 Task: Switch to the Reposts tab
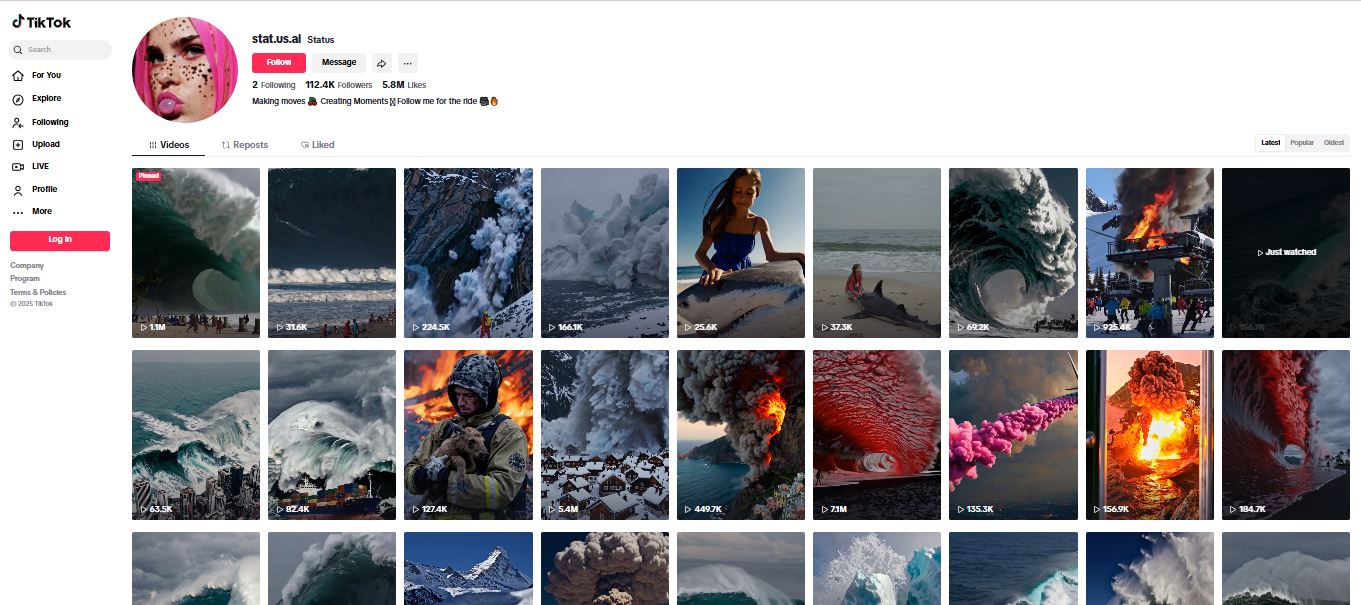pos(245,145)
